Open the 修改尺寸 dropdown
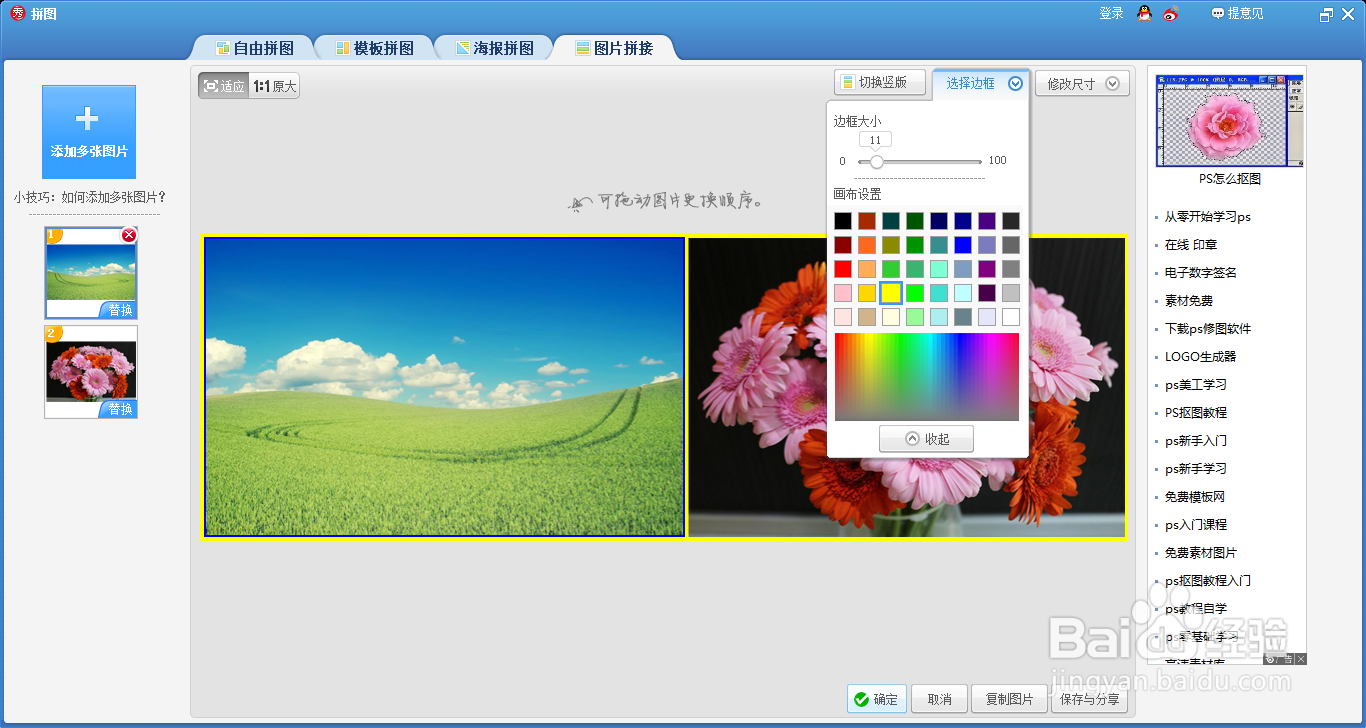 pos(1082,84)
